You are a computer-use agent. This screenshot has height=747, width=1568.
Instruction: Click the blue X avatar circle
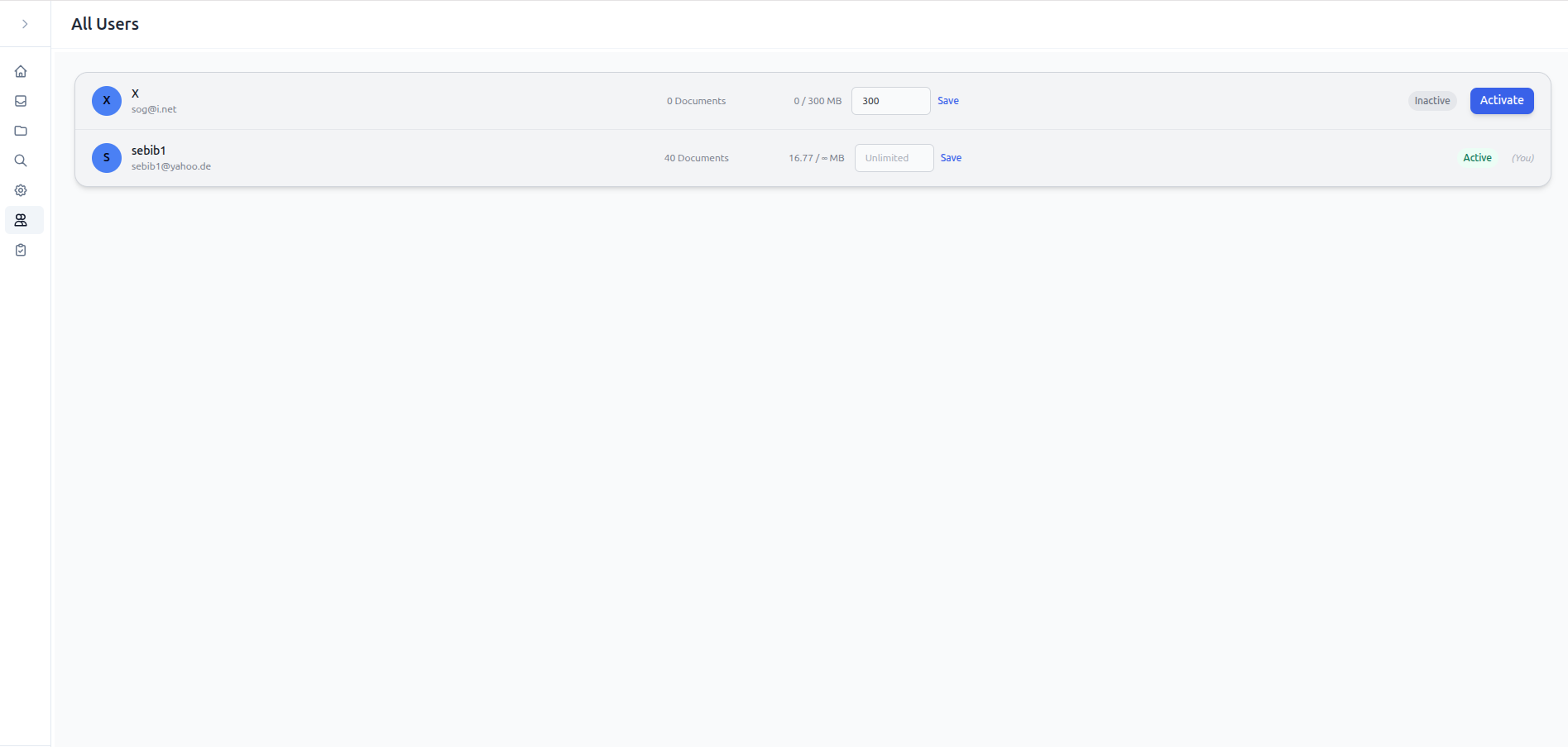coord(107,101)
